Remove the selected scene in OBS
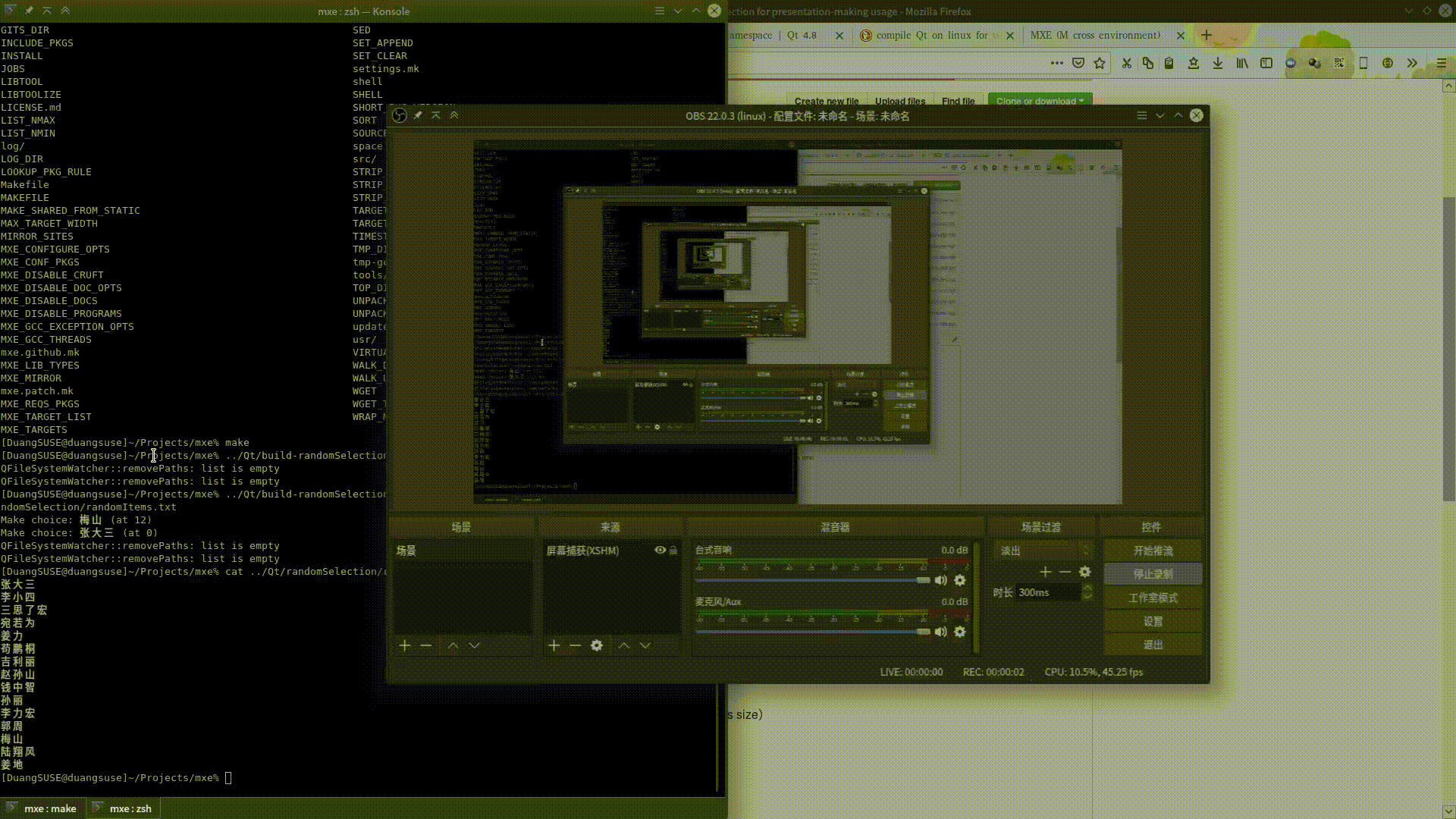The height and width of the screenshot is (819, 1456). tap(426, 645)
